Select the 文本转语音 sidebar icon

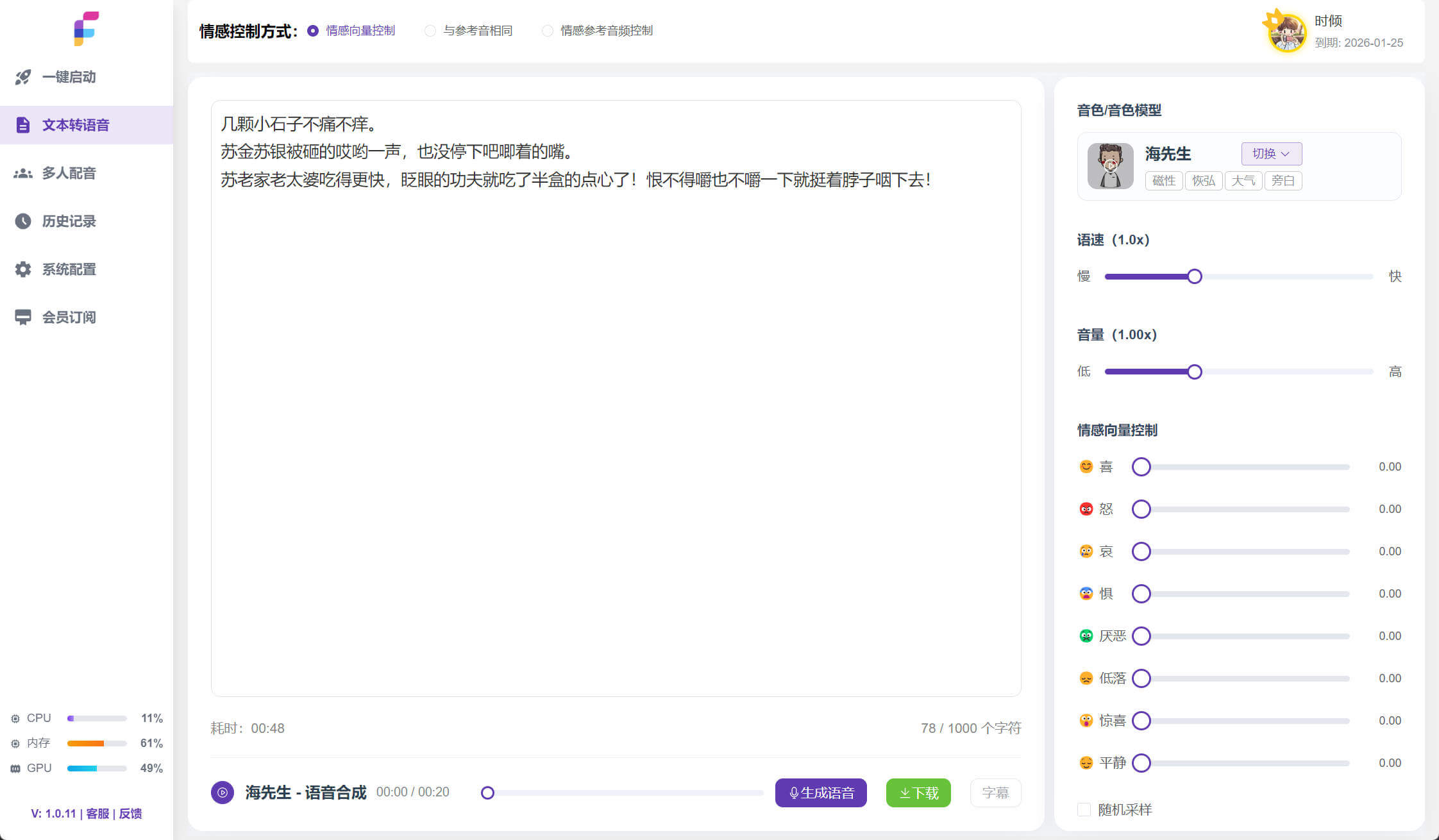(x=23, y=124)
